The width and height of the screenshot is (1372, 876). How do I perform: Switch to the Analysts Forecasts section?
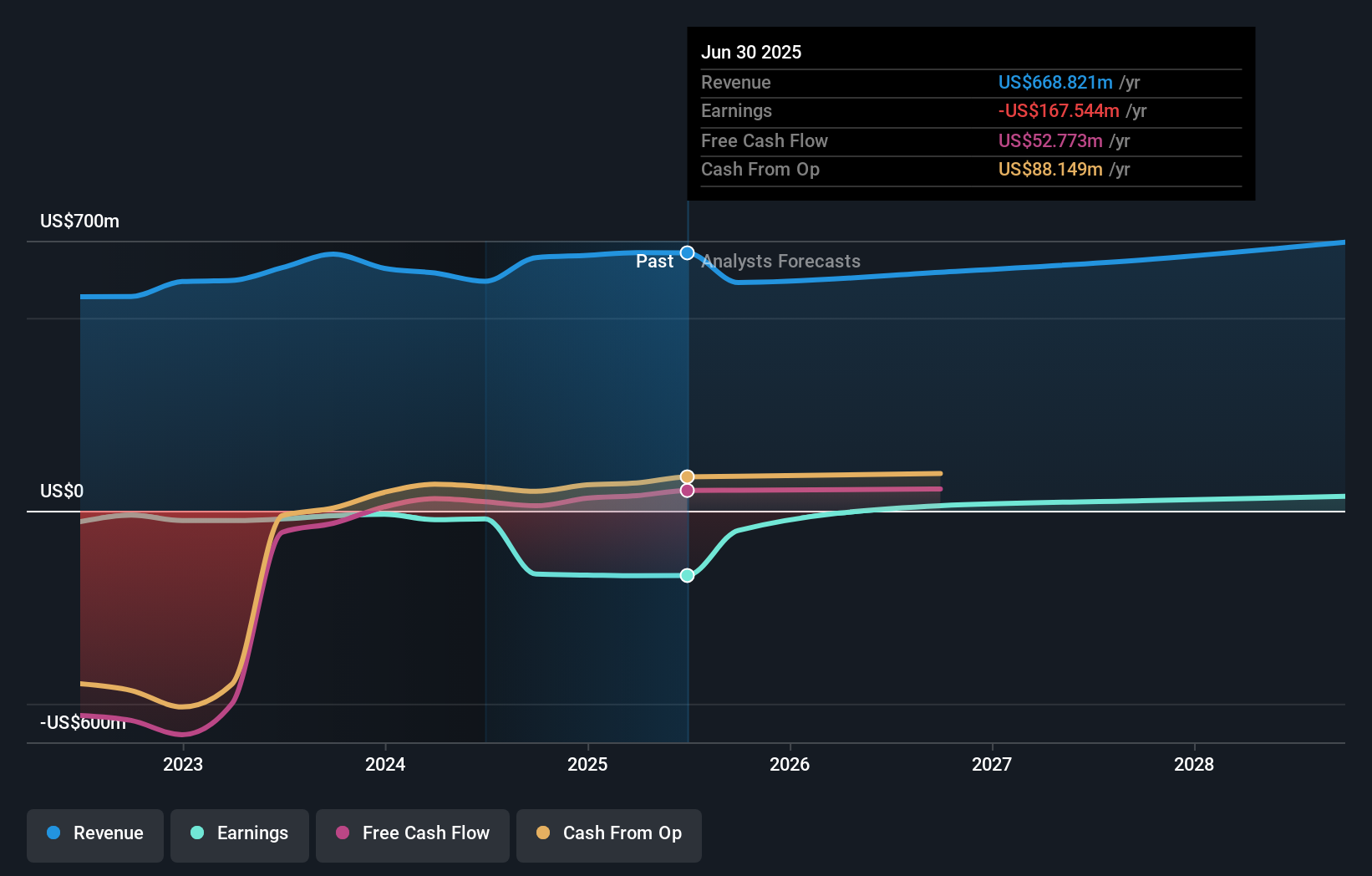780,261
